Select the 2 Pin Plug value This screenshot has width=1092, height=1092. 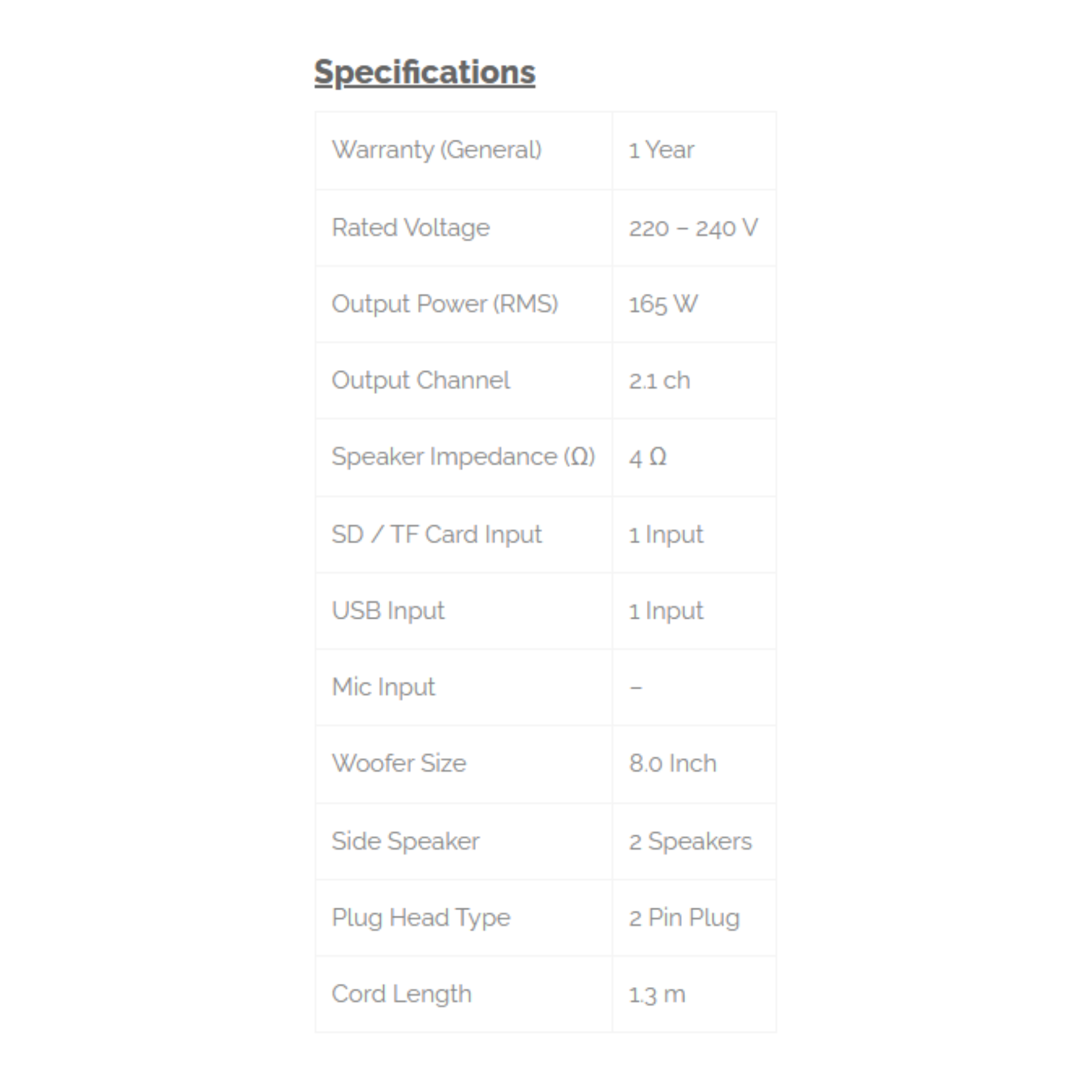point(684,918)
